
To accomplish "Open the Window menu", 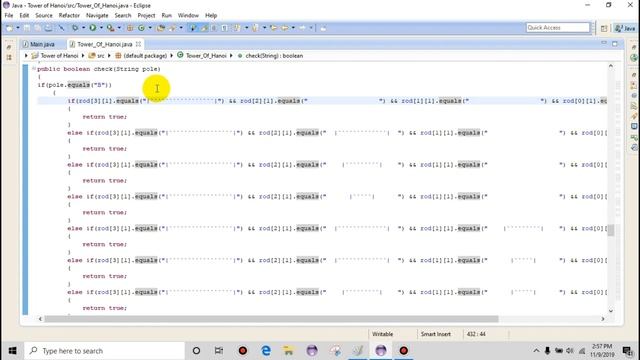I will 188,16.
